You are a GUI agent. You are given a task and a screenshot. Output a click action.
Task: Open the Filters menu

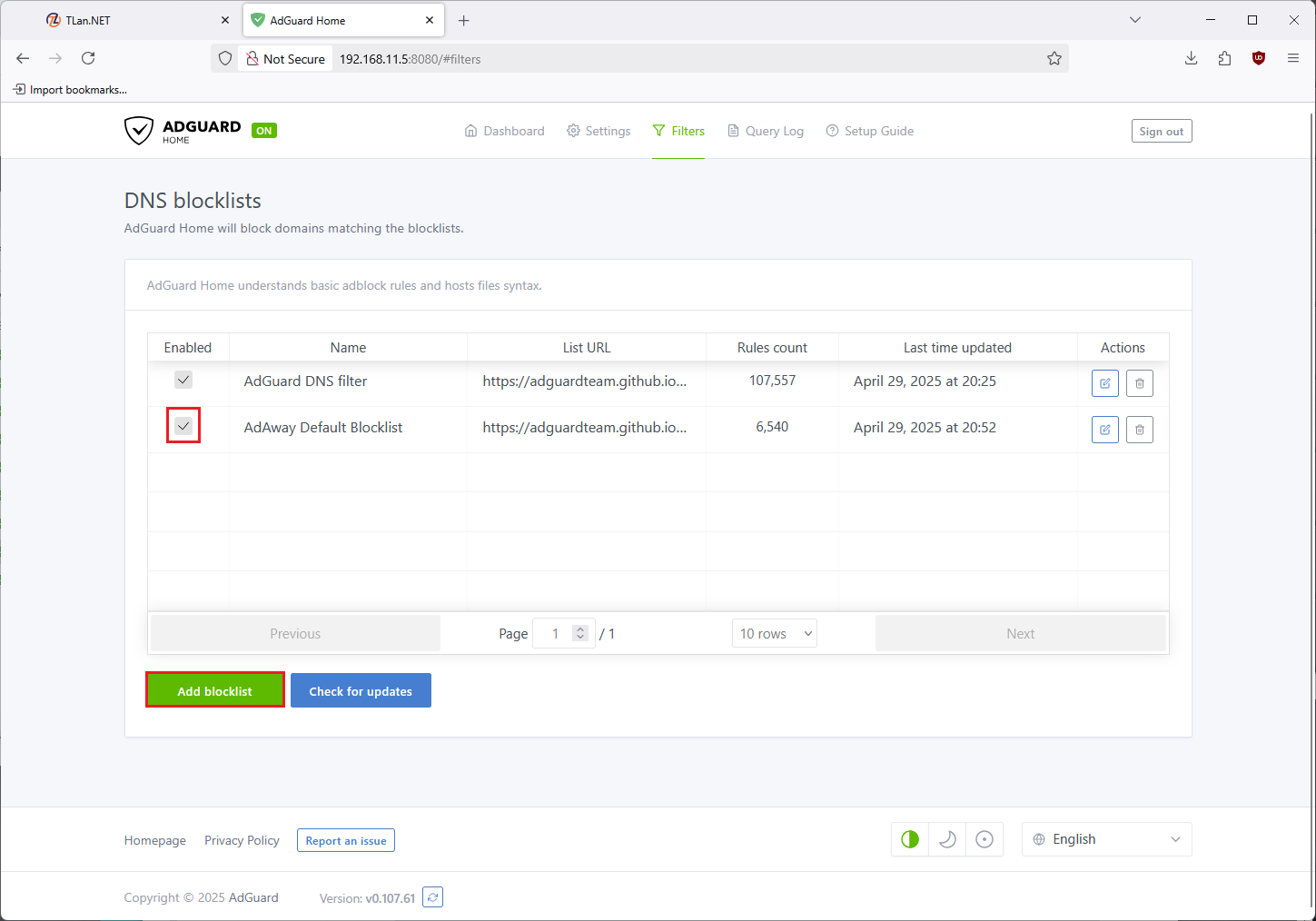pos(678,131)
